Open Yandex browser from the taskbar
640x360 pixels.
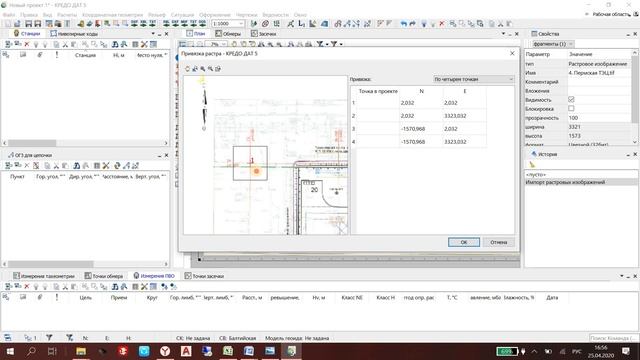coord(165,351)
